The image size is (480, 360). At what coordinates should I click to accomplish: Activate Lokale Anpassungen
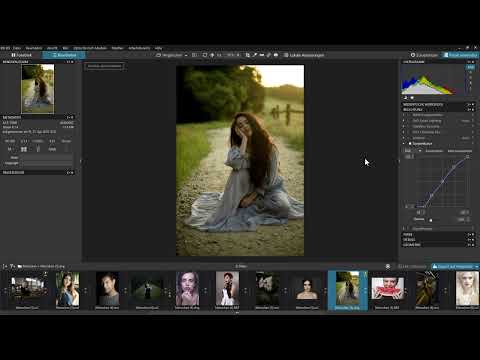tap(304, 55)
